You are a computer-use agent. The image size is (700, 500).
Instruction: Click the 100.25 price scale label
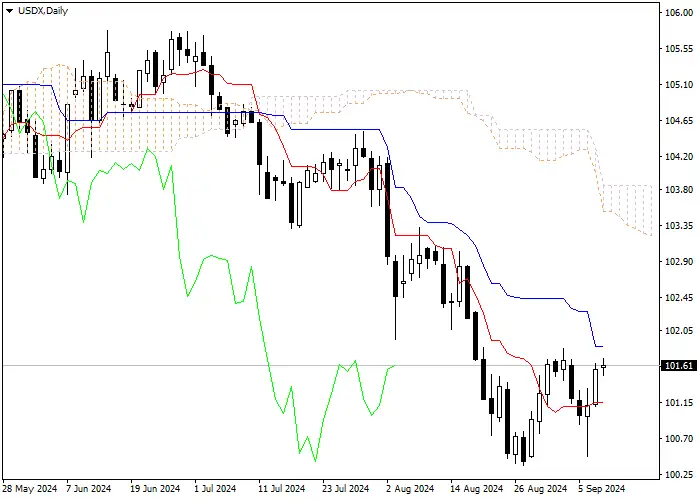(x=679, y=475)
